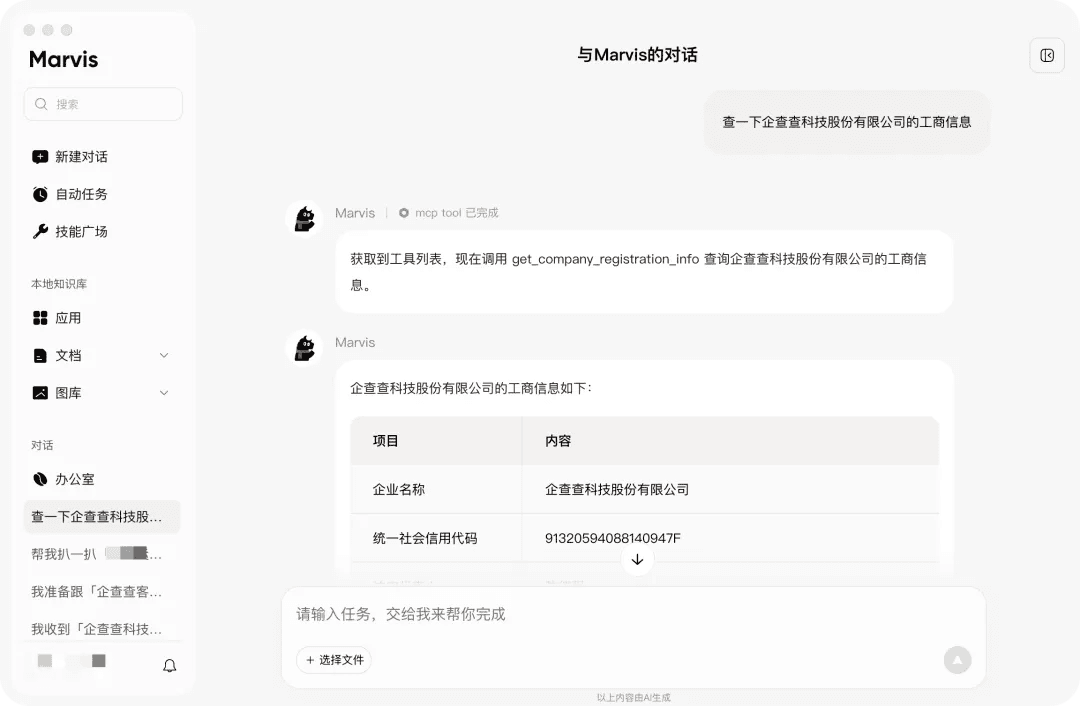Click the clock icon for 自动任务
The width and height of the screenshot is (1080, 706).
pyautogui.click(x=40, y=194)
